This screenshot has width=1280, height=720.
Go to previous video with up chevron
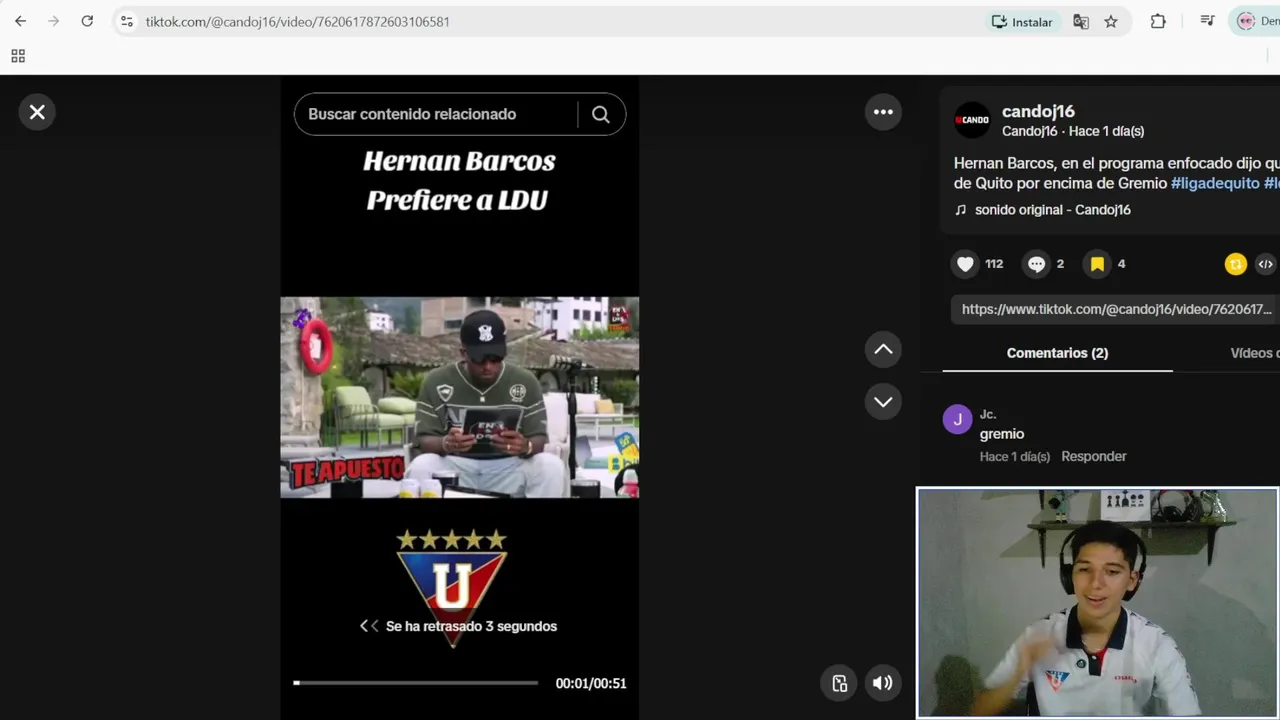click(x=883, y=349)
